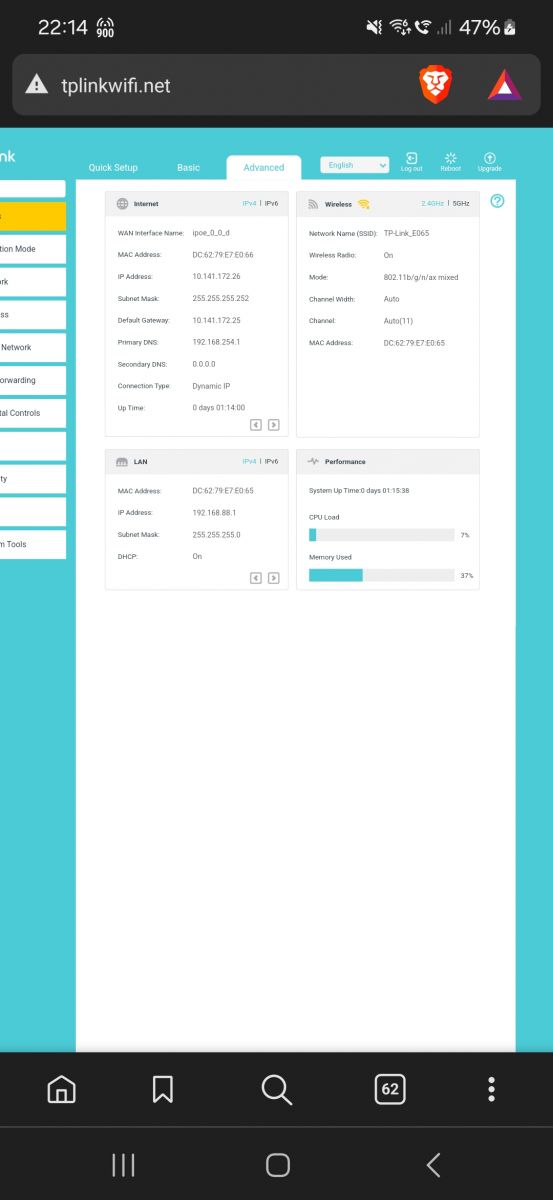Viewport: 553px width, 1200px height.
Task: Open the 62 tabs switcher
Action: tap(390, 1089)
